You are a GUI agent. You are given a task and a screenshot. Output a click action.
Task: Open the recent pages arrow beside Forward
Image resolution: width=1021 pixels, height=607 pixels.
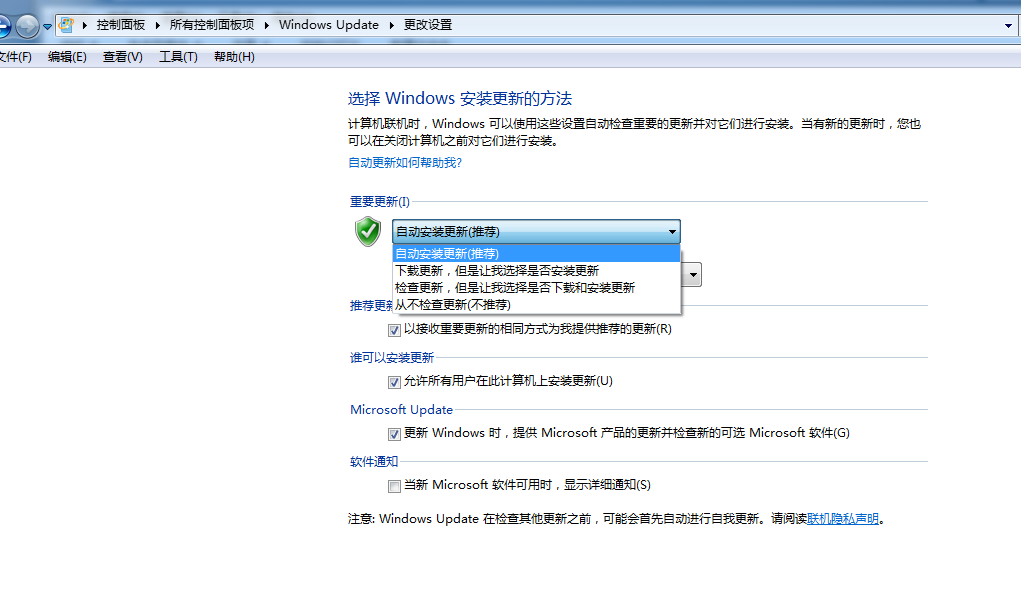[x=48, y=27]
